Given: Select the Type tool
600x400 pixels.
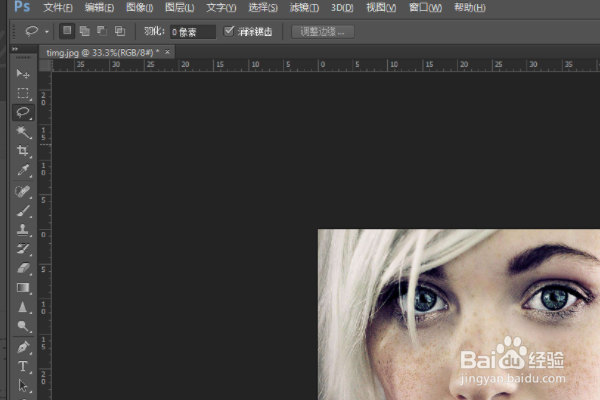Looking at the screenshot, I should click(x=23, y=366).
